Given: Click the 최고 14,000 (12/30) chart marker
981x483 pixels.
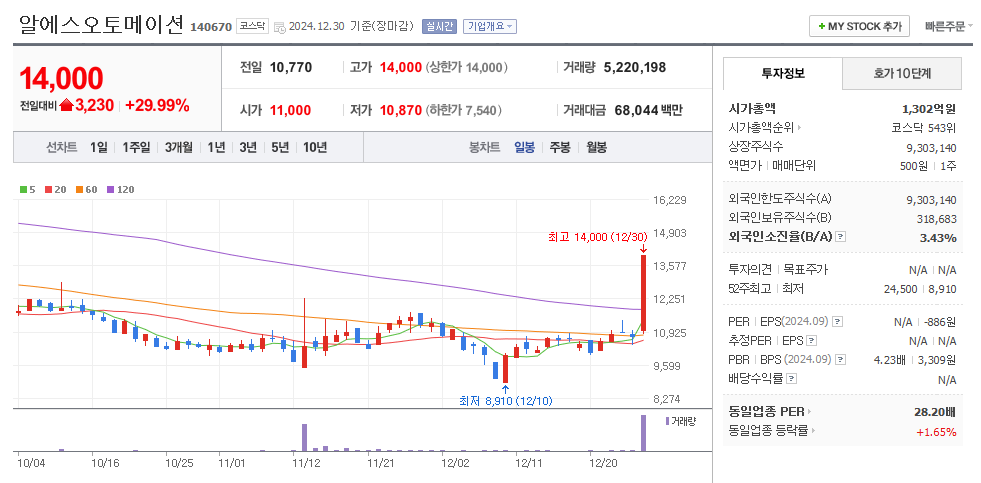Looking at the screenshot, I should (596, 236).
